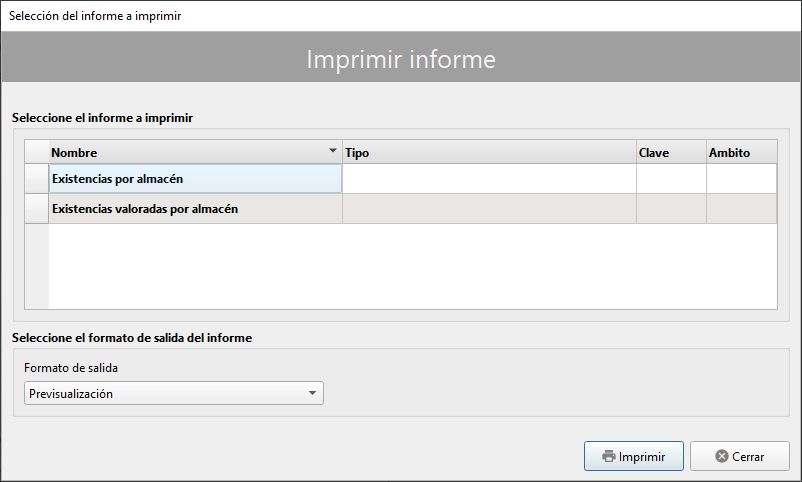
Task: Expand the Previsualización dropdown arrow
Action: (313, 394)
